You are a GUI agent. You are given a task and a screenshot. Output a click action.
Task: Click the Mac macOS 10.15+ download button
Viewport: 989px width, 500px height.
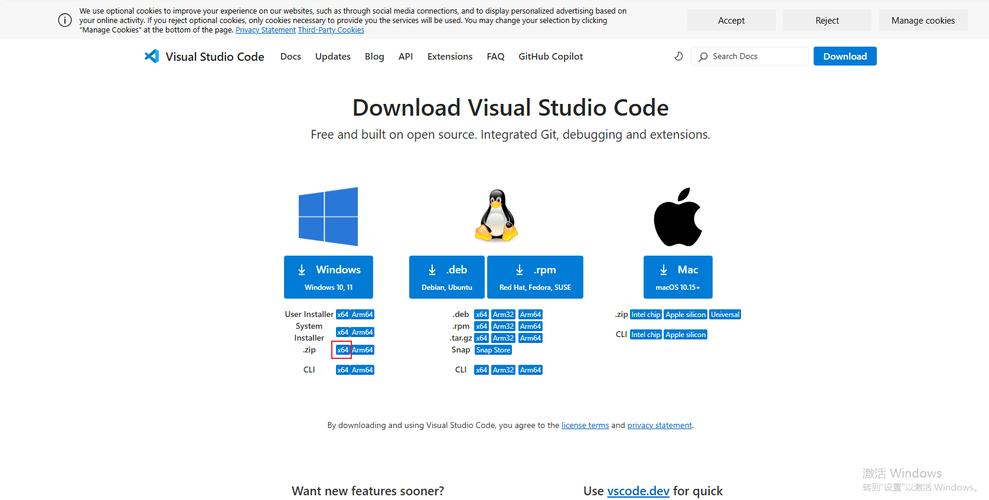pos(678,277)
